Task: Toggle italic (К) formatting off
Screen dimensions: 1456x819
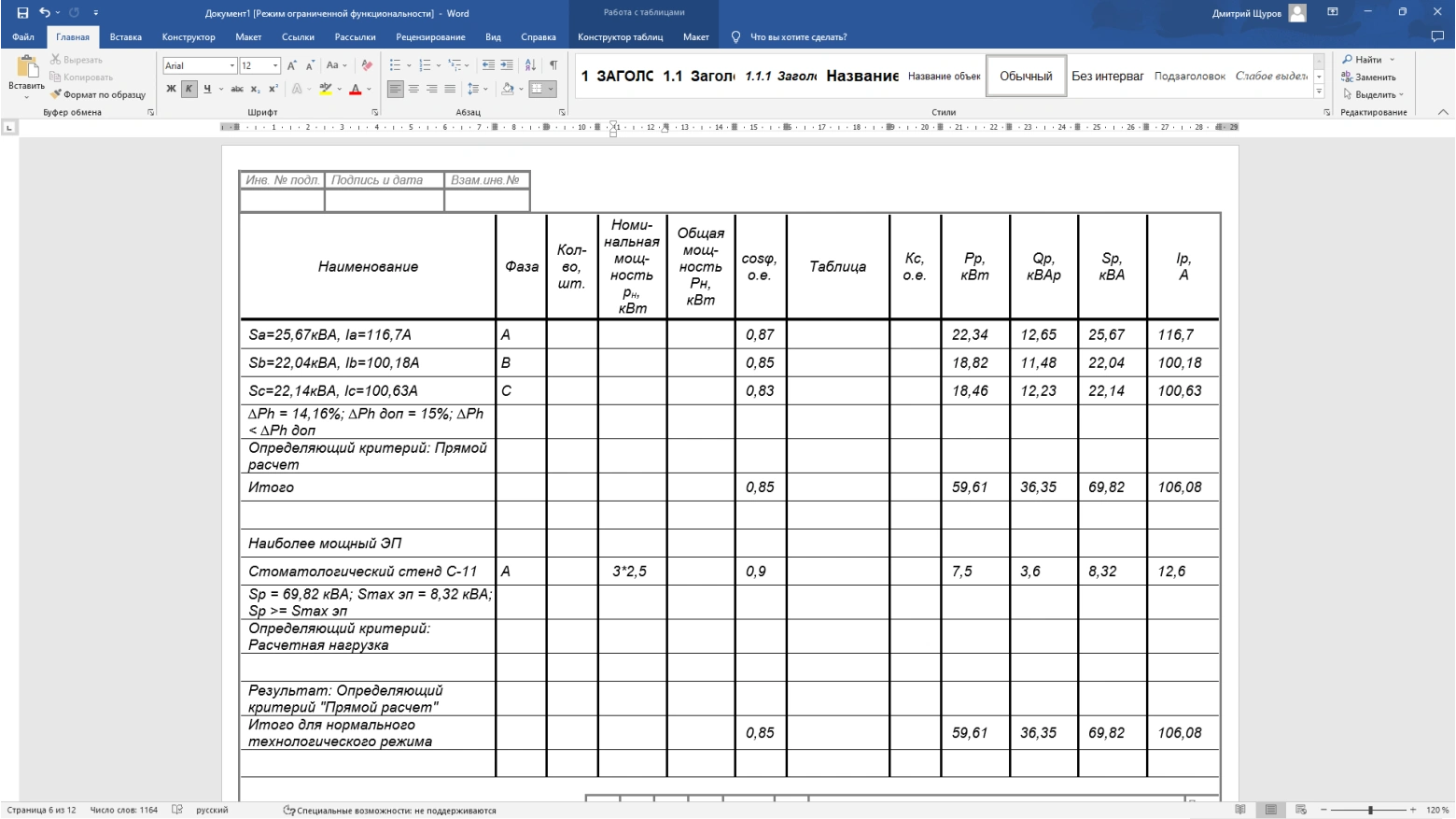Action: tap(189, 90)
